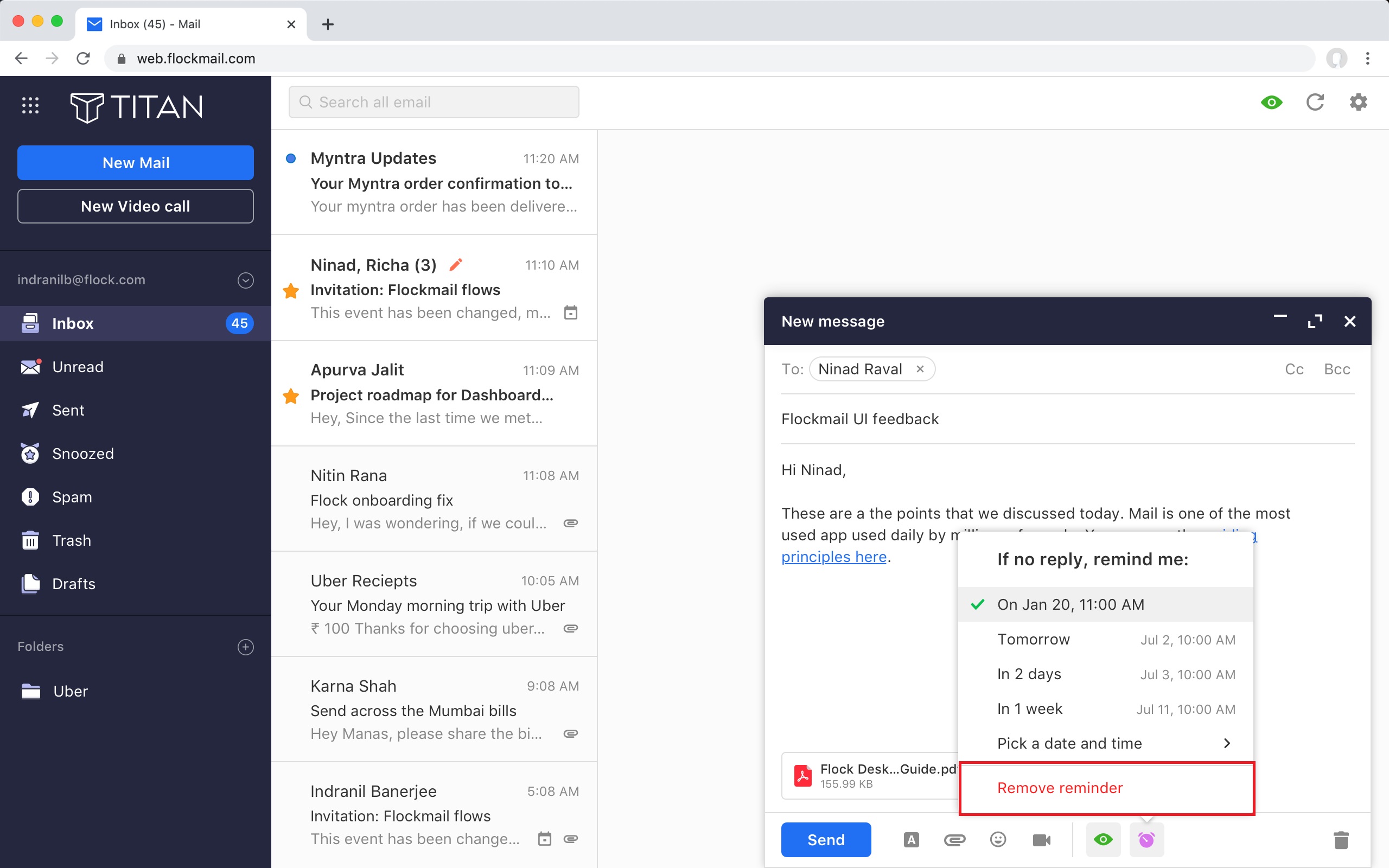Open the Inbox folder

coord(136,323)
